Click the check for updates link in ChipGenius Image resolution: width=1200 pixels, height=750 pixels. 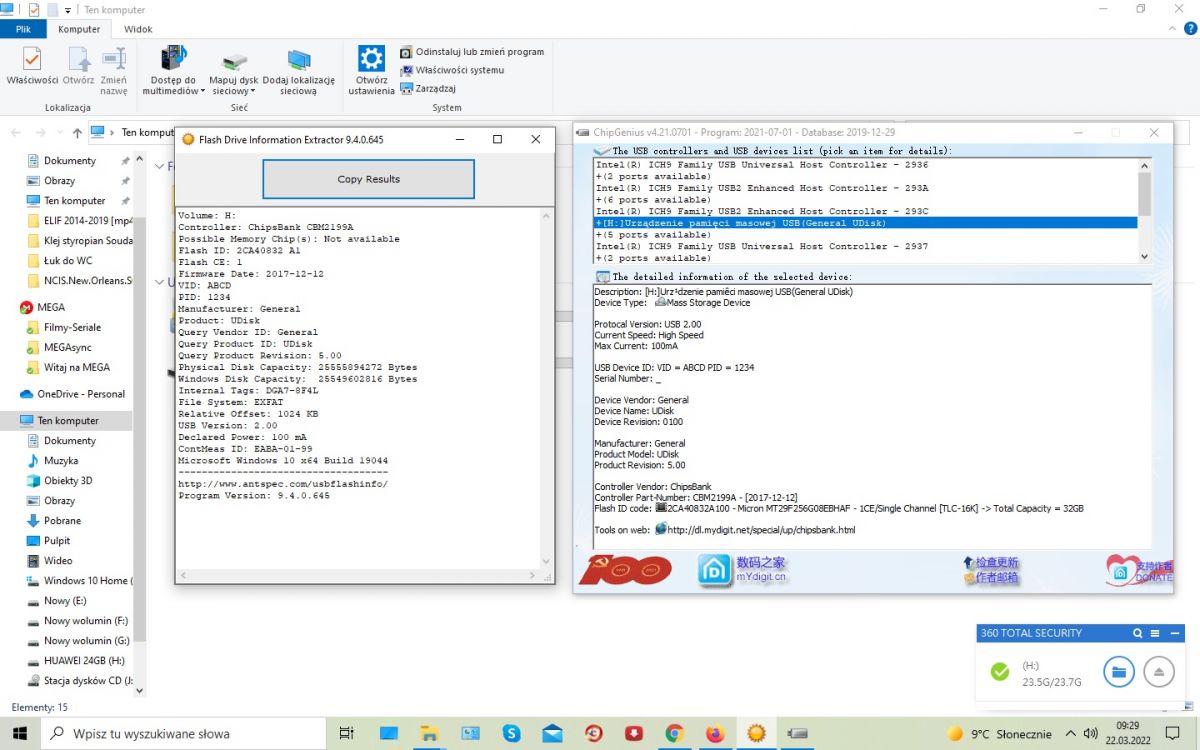pos(991,563)
